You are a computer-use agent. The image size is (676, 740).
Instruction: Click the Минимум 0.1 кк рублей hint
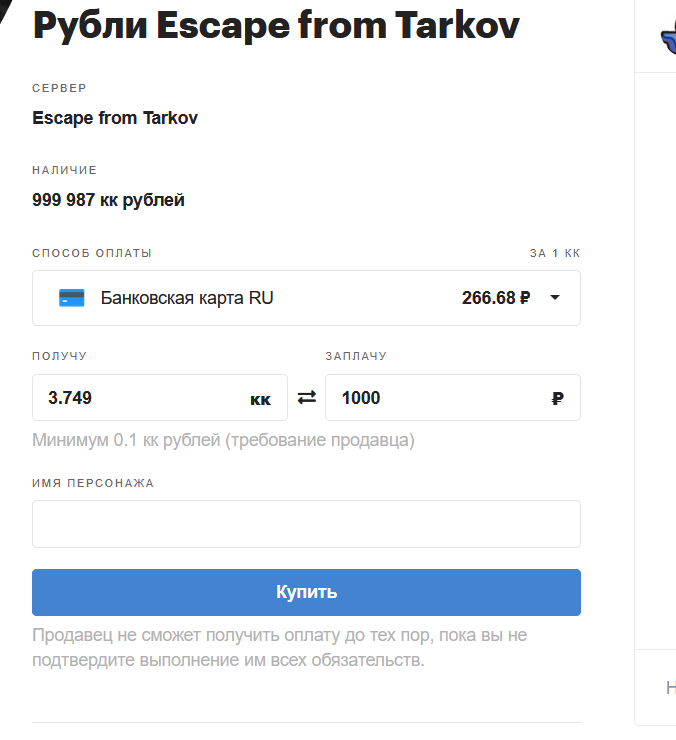[x=223, y=440]
